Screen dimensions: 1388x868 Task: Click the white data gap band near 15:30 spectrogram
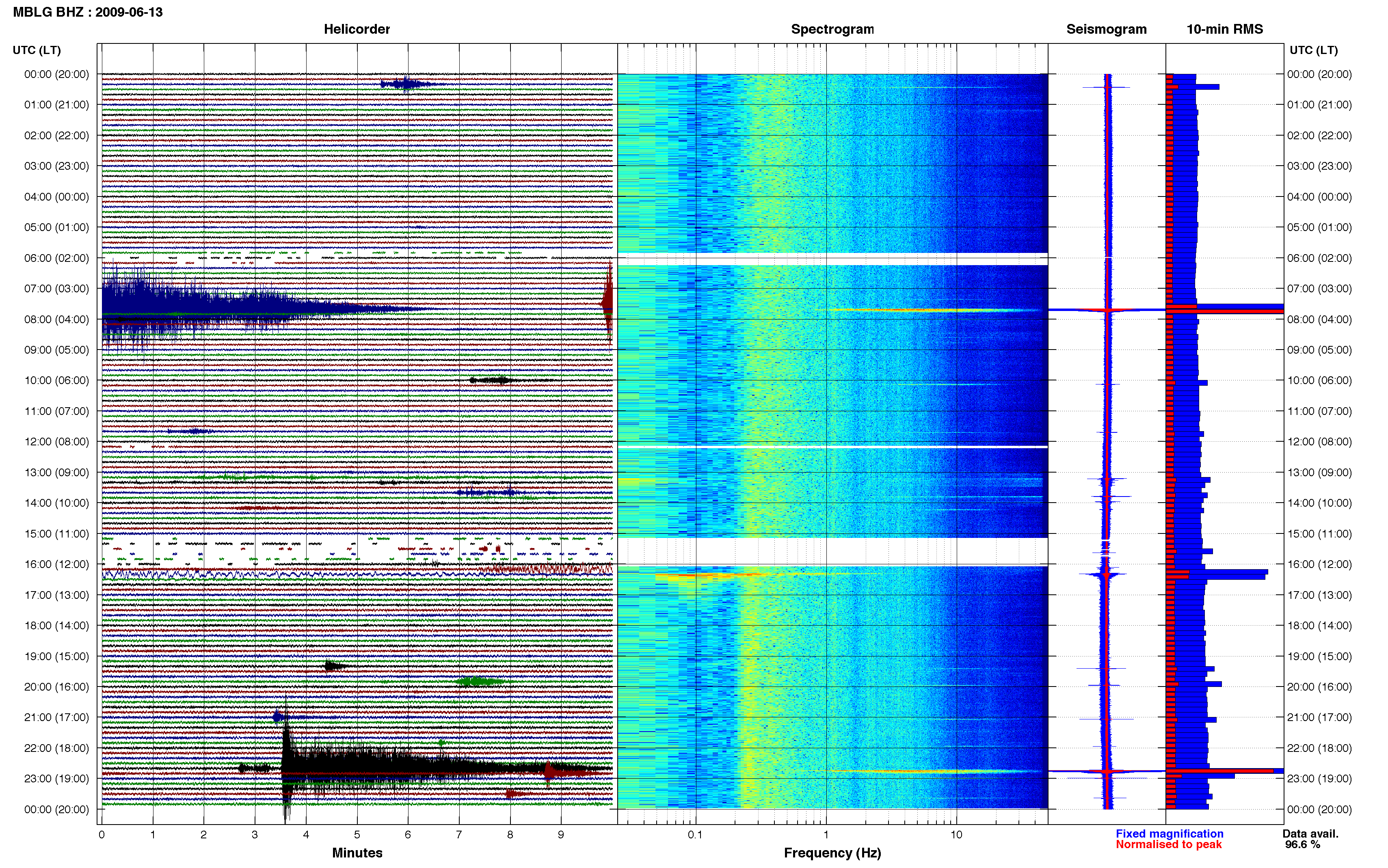click(x=832, y=552)
